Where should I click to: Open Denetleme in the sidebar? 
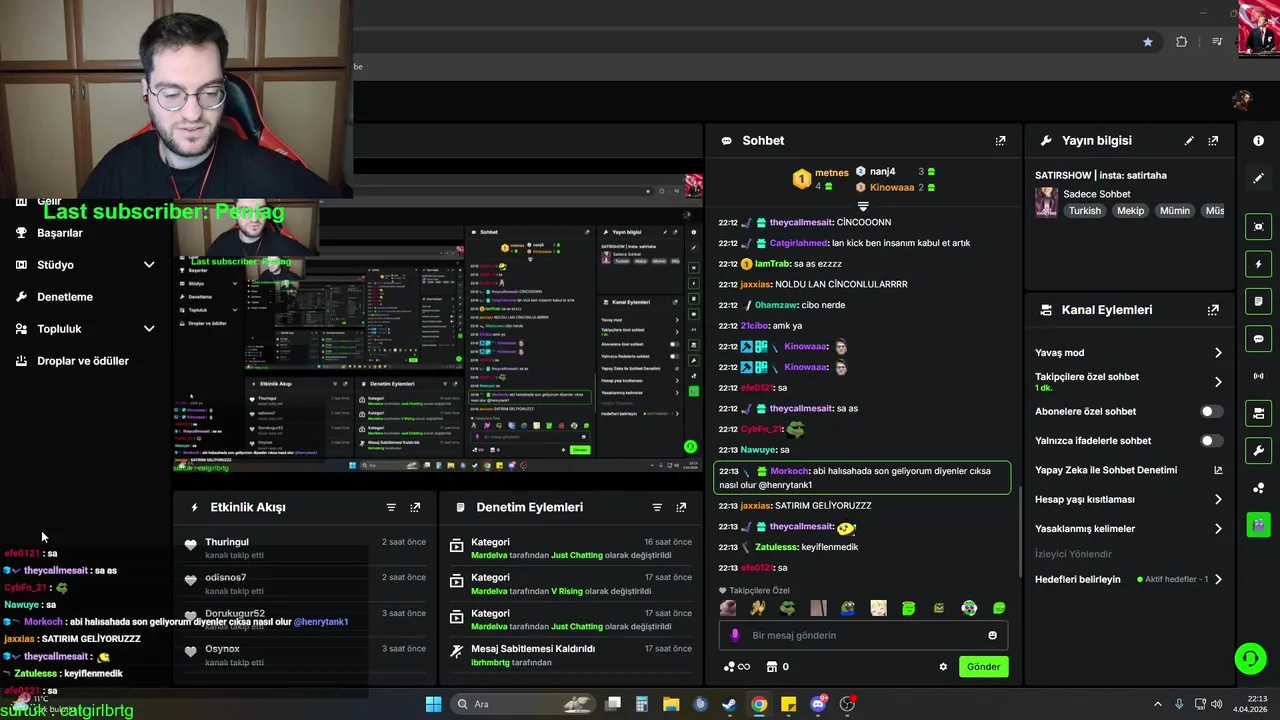click(65, 297)
